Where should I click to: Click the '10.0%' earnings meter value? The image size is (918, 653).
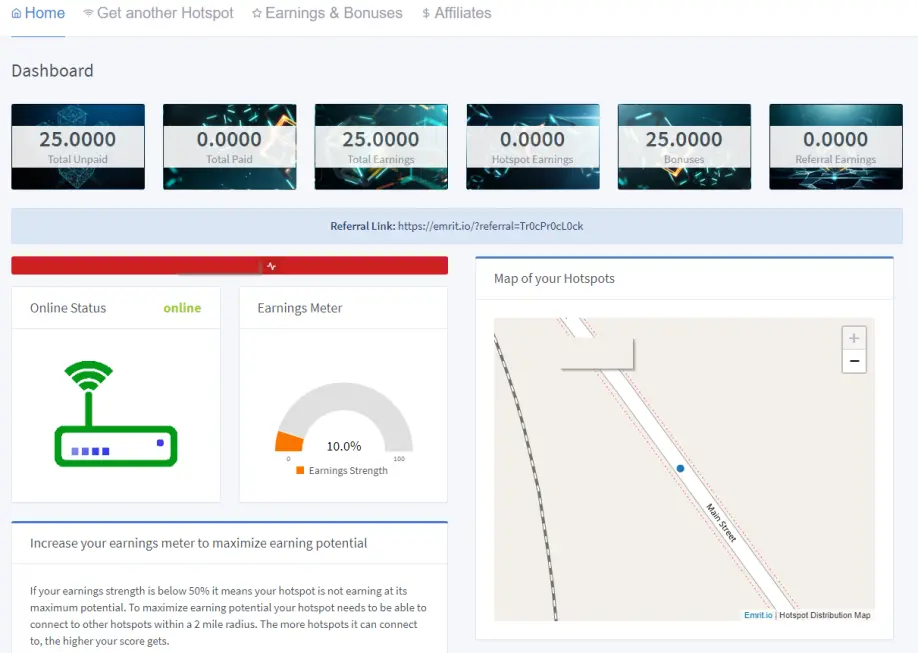coord(344,446)
